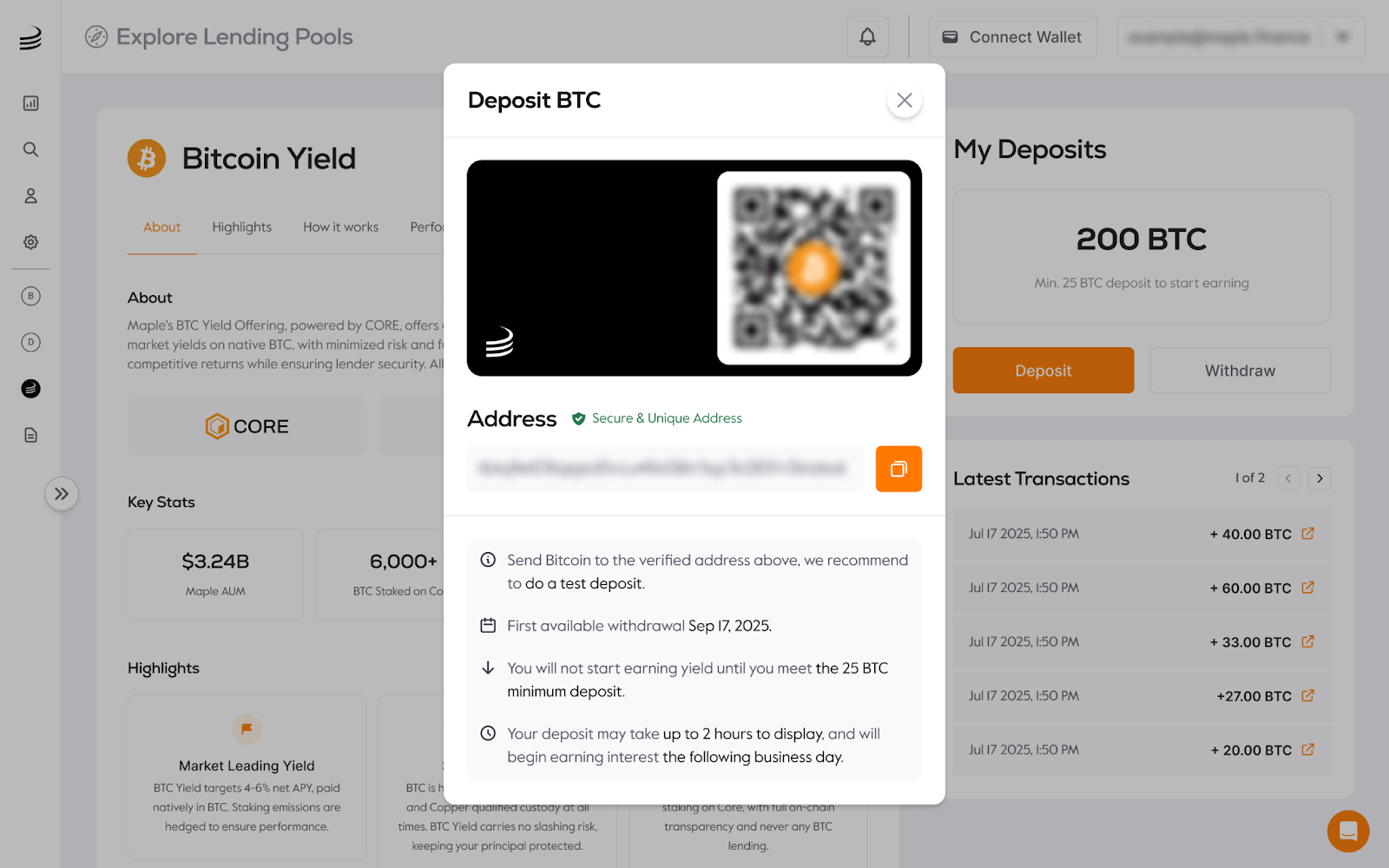Go to next page of Latest Transactions
This screenshot has width=1389, height=868.
(1320, 478)
